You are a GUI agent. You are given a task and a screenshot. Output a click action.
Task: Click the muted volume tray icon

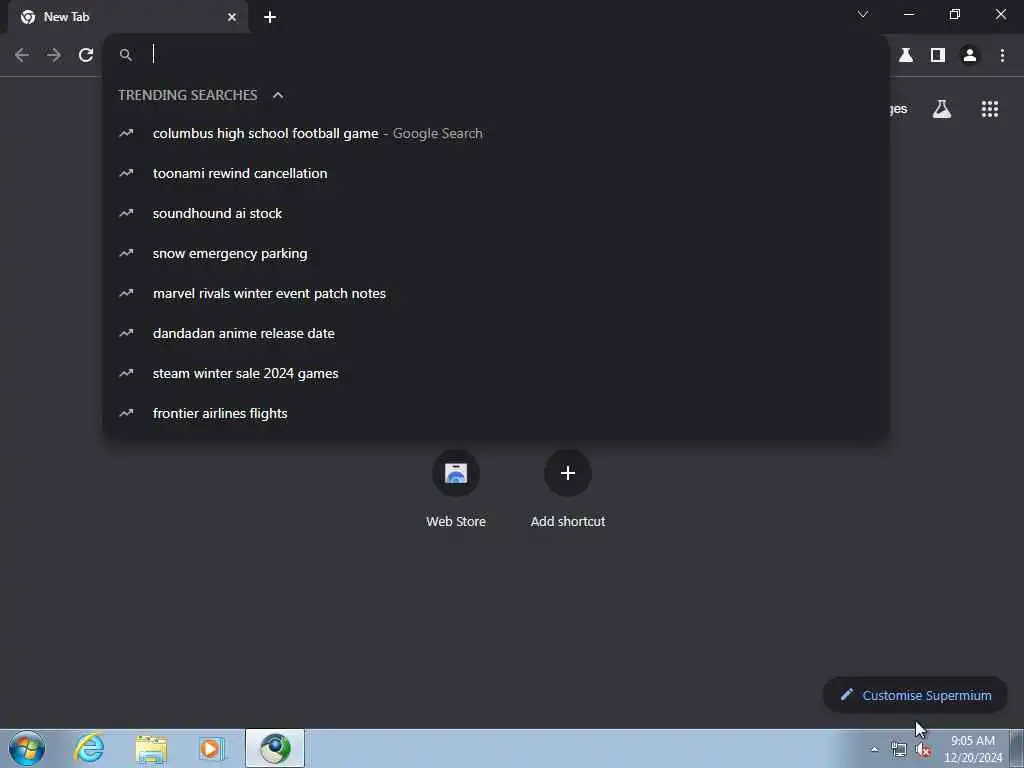click(x=923, y=750)
